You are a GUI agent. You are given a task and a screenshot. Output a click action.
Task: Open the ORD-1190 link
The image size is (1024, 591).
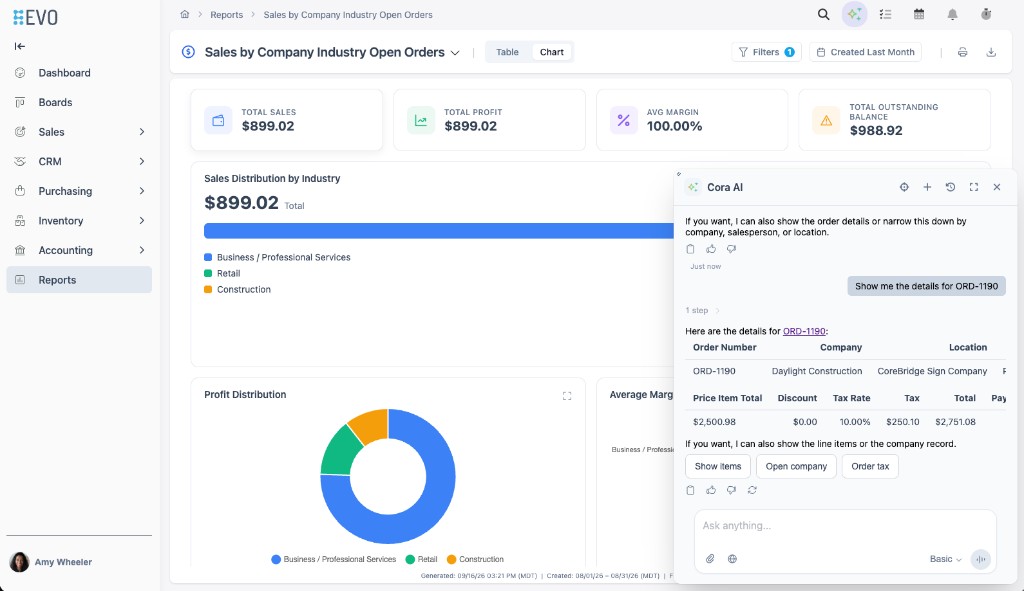804,331
